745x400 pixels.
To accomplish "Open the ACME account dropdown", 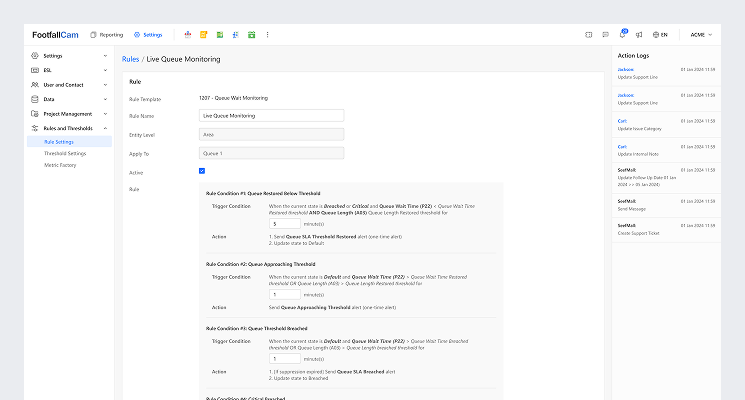I will point(700,35).
